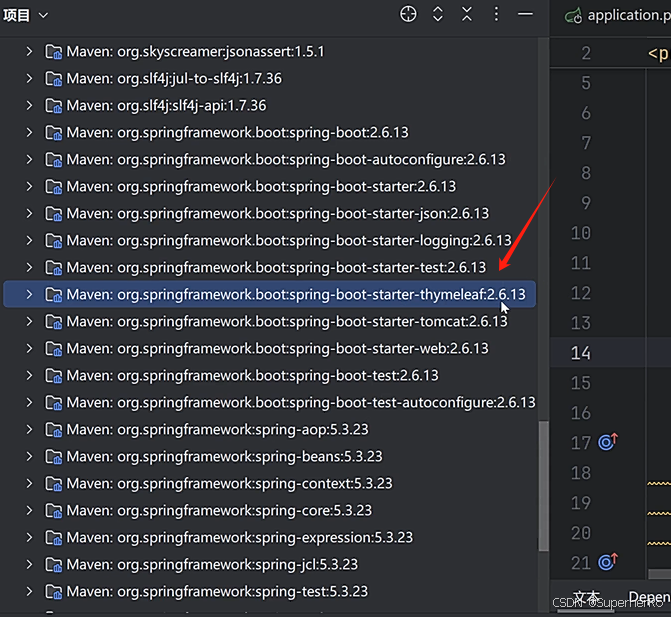Select spring-boot-starter-test:2.6.13 row
671x617 pixels.
point(269,267)
